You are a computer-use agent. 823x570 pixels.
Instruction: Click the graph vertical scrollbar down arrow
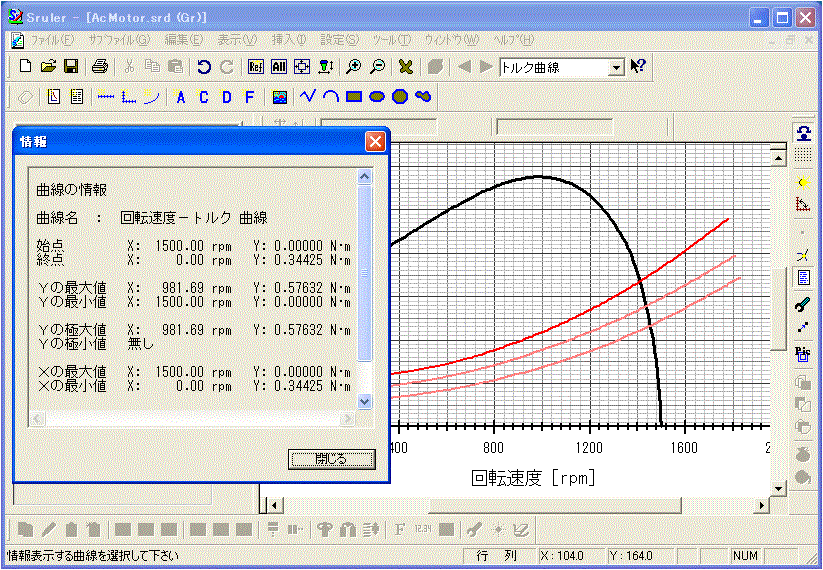pos(778,489)
